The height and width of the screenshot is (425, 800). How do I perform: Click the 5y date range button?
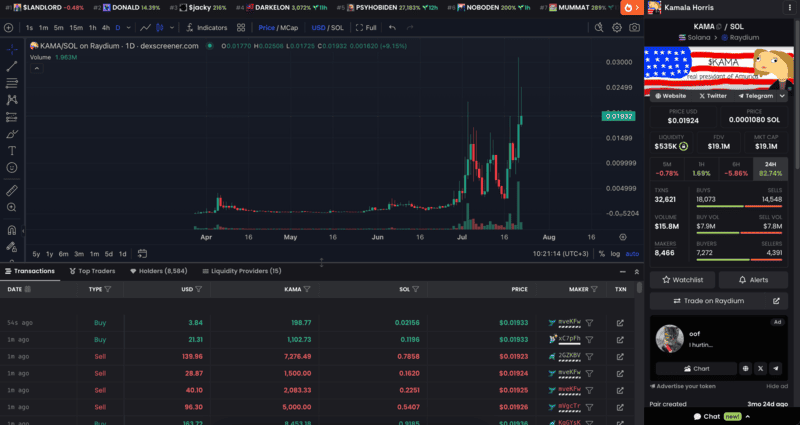point(36,254)
